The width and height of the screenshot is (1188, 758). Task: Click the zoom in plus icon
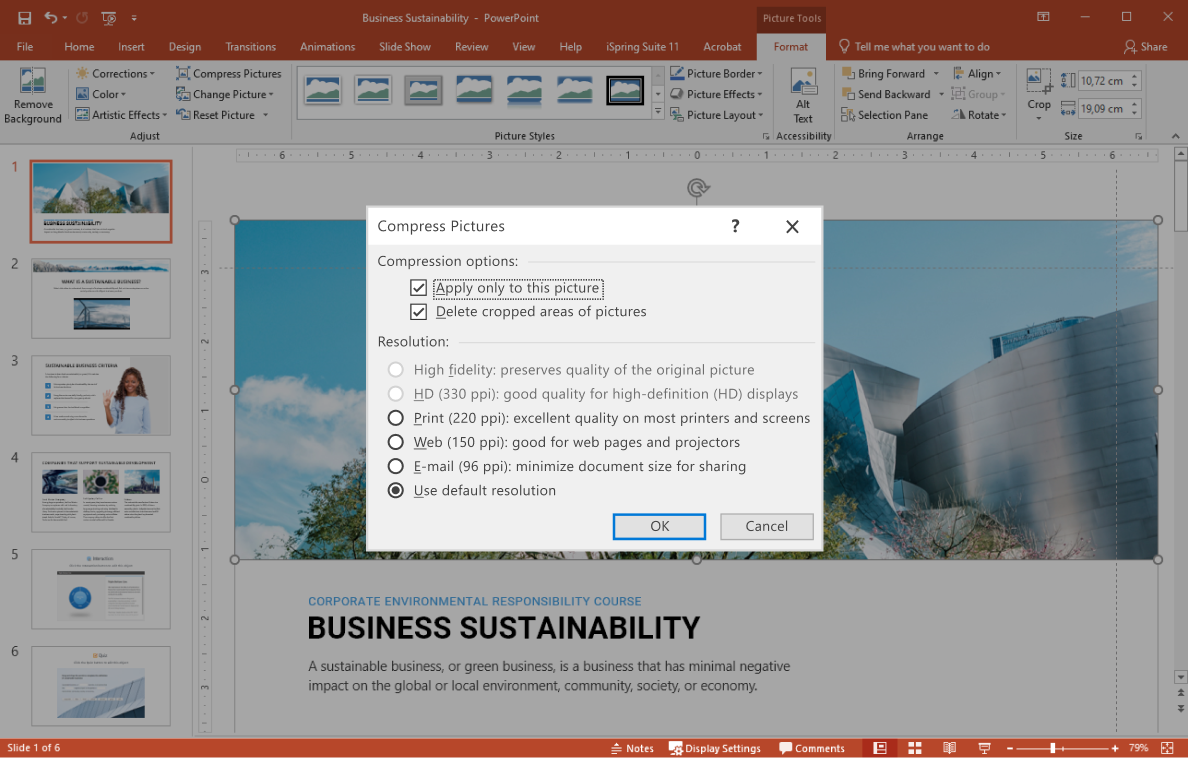[1115, 748]
